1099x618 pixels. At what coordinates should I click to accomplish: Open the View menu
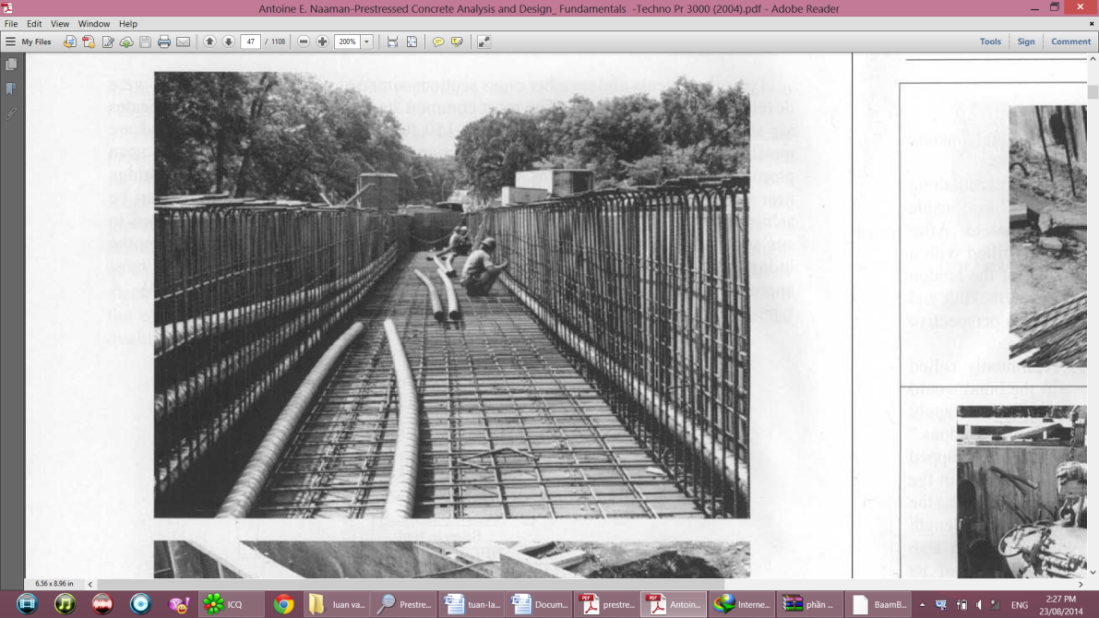click(60, 24)
